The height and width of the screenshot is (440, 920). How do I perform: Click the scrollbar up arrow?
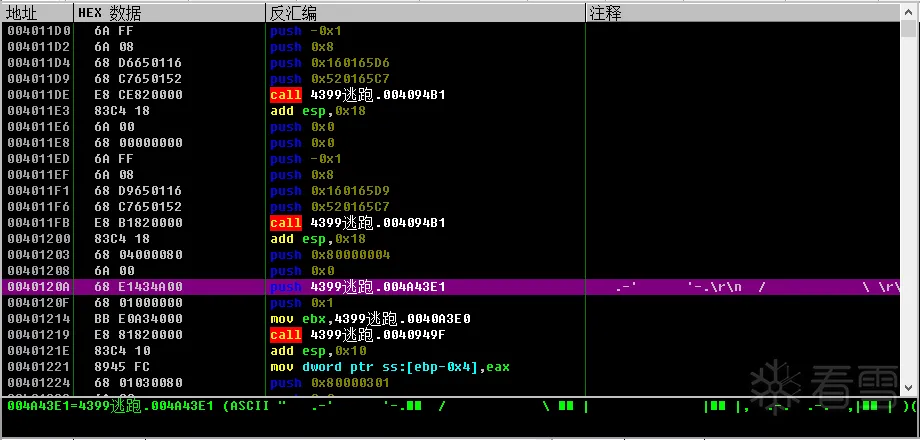tap(908, 13)
